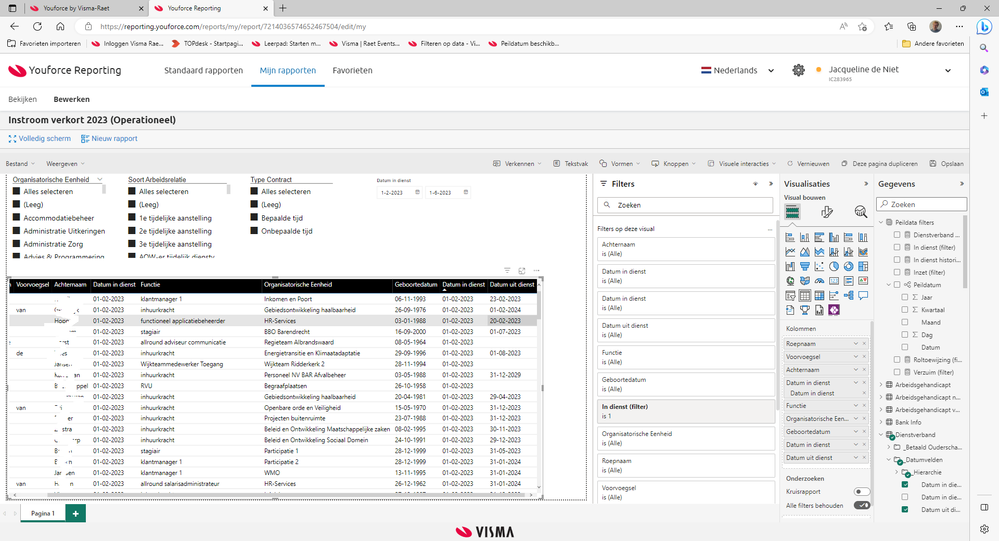The width and height of the screenshot is (999, 541).
Task: Select the Q&A speech bubble visualization icon
Action: point(863,296)
